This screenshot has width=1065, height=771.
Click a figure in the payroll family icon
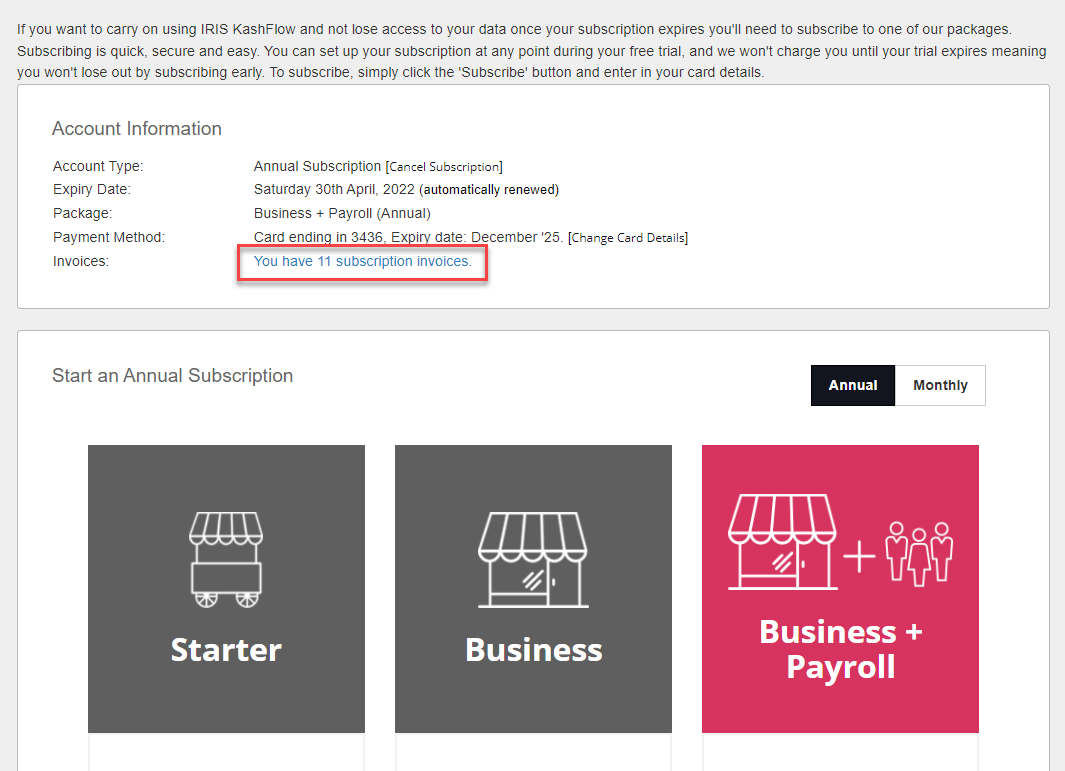(x=917, y=560)
